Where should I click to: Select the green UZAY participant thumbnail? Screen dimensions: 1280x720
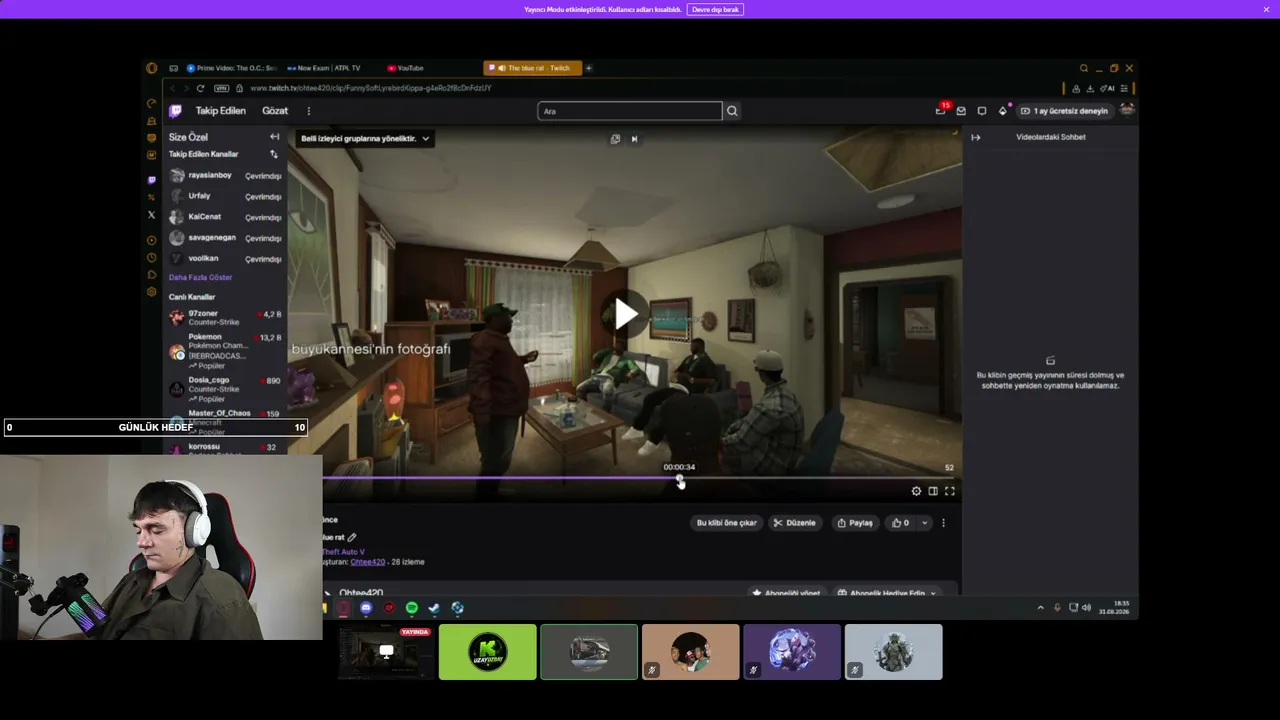click(488, 652)
